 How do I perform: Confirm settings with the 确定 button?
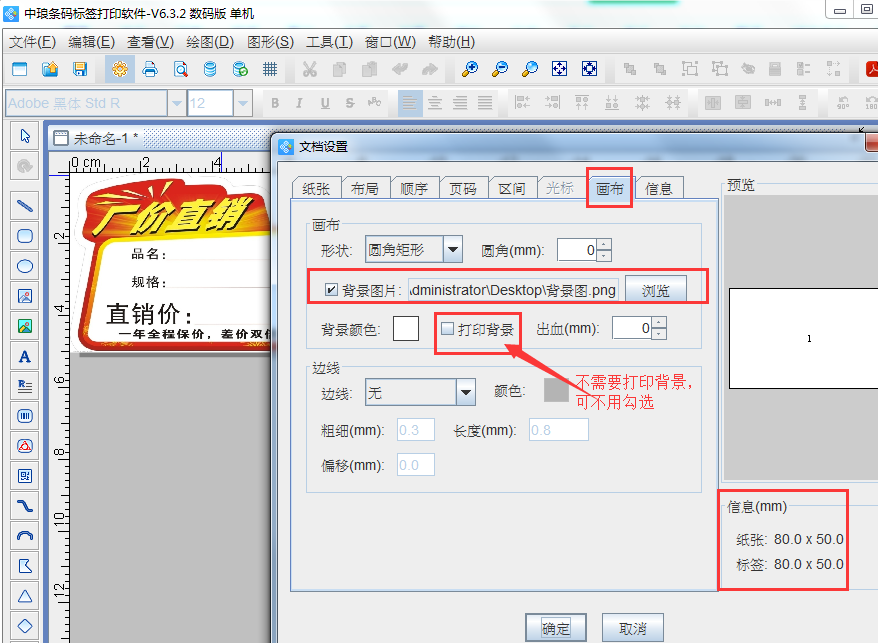556,625
